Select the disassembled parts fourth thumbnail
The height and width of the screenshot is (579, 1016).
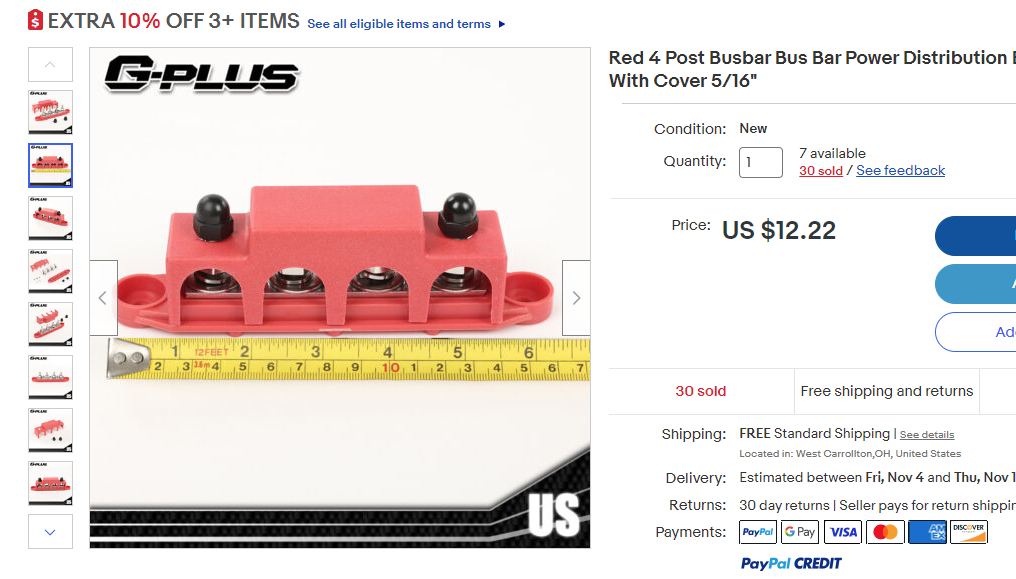tap(51, 271)
